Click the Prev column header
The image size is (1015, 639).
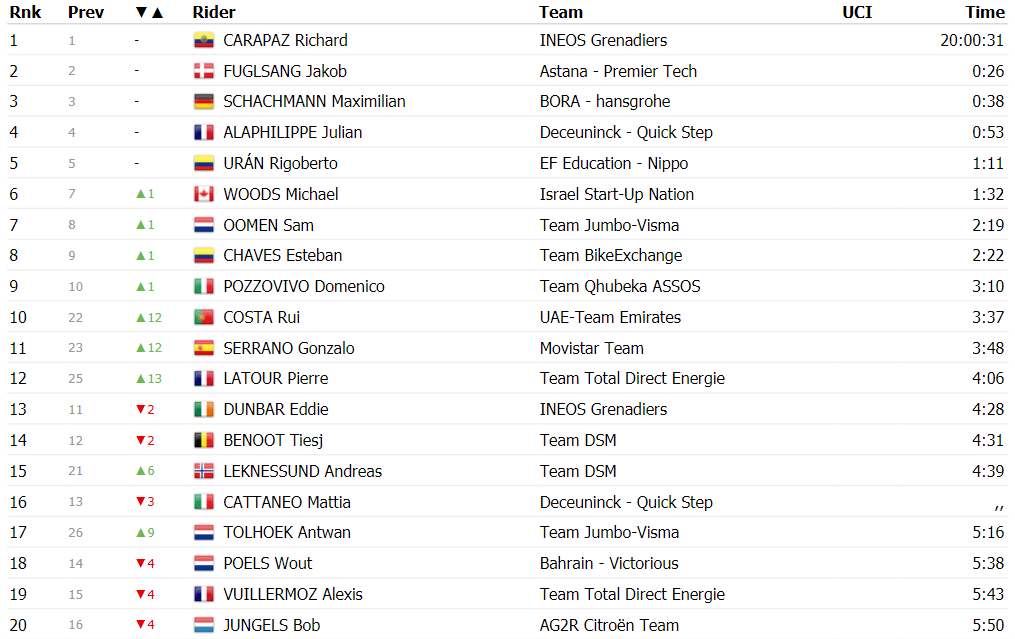(x=86, y=12)
